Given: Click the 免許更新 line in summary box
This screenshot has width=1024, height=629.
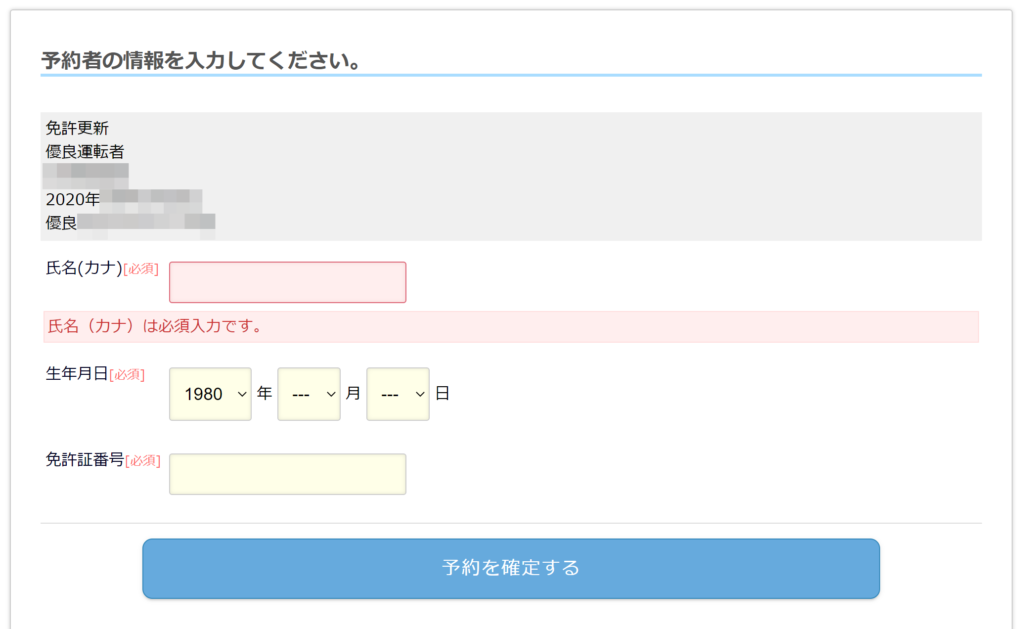Looking at the screenshot, I should 77,128.
